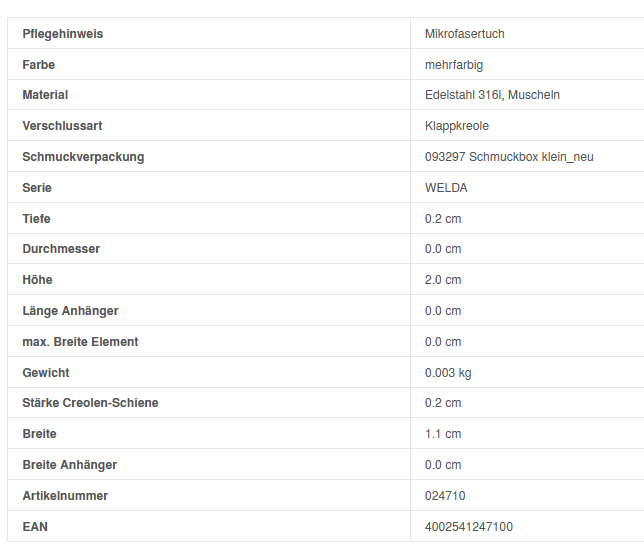The image size is (644, 548).
Task: Click the Tiefe row label
Action: coord(37,219)
